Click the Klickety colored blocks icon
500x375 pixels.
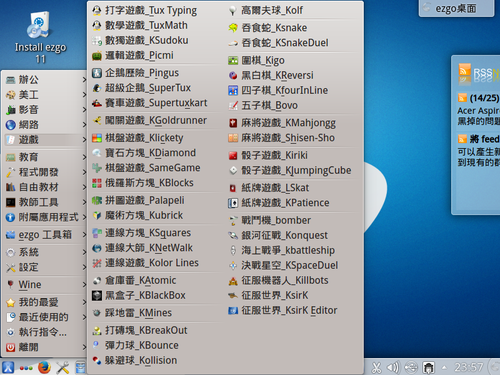point(97,138)
